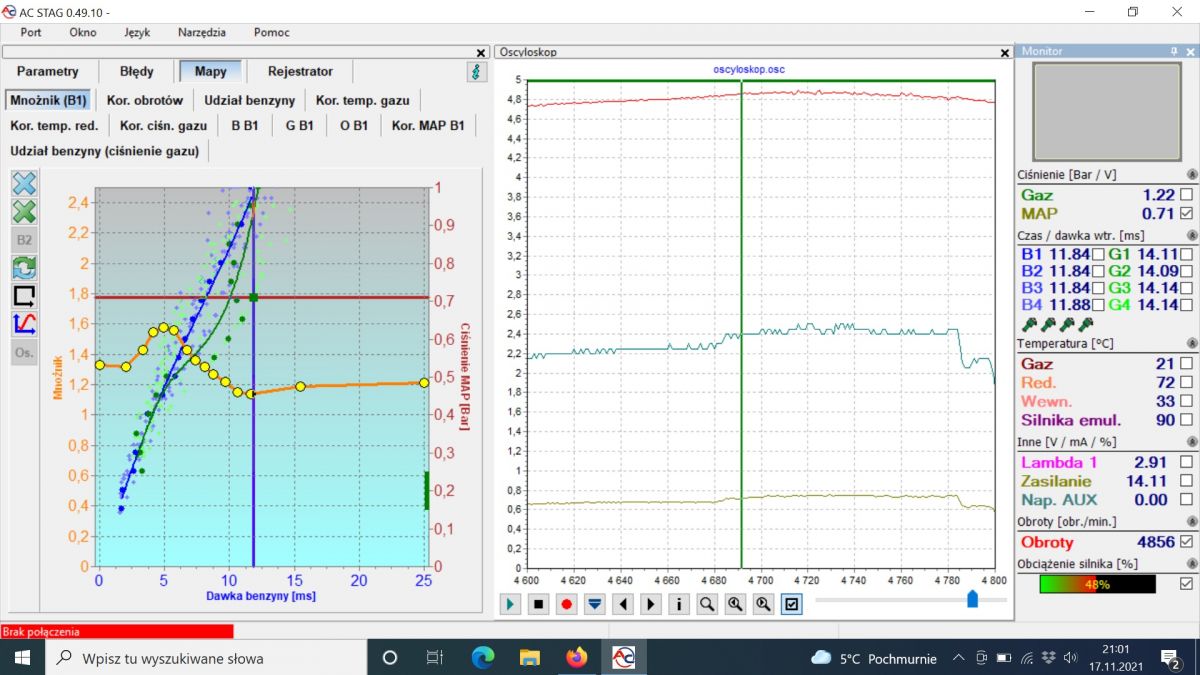1200x675 pixels.
Task: Collapse the Temperatura section
Action: point(1191,344)
